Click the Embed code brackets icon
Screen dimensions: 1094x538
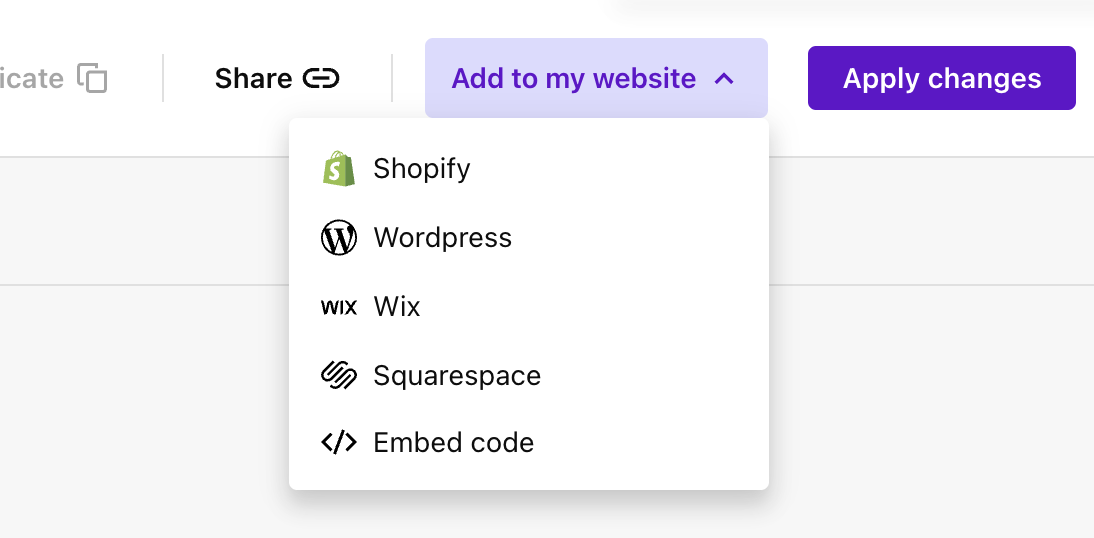[339, 443]
